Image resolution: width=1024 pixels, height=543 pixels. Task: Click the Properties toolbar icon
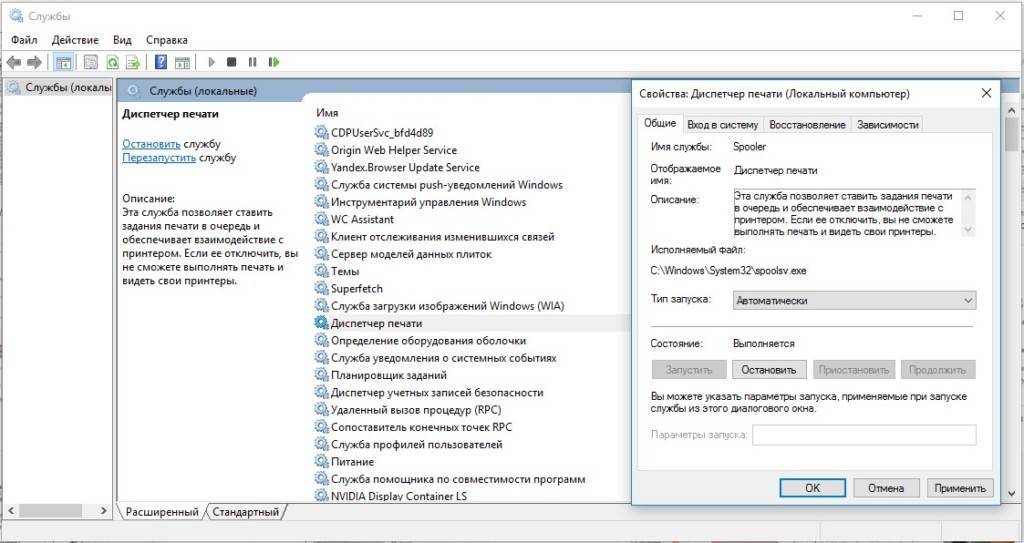[x=91, y=62]
